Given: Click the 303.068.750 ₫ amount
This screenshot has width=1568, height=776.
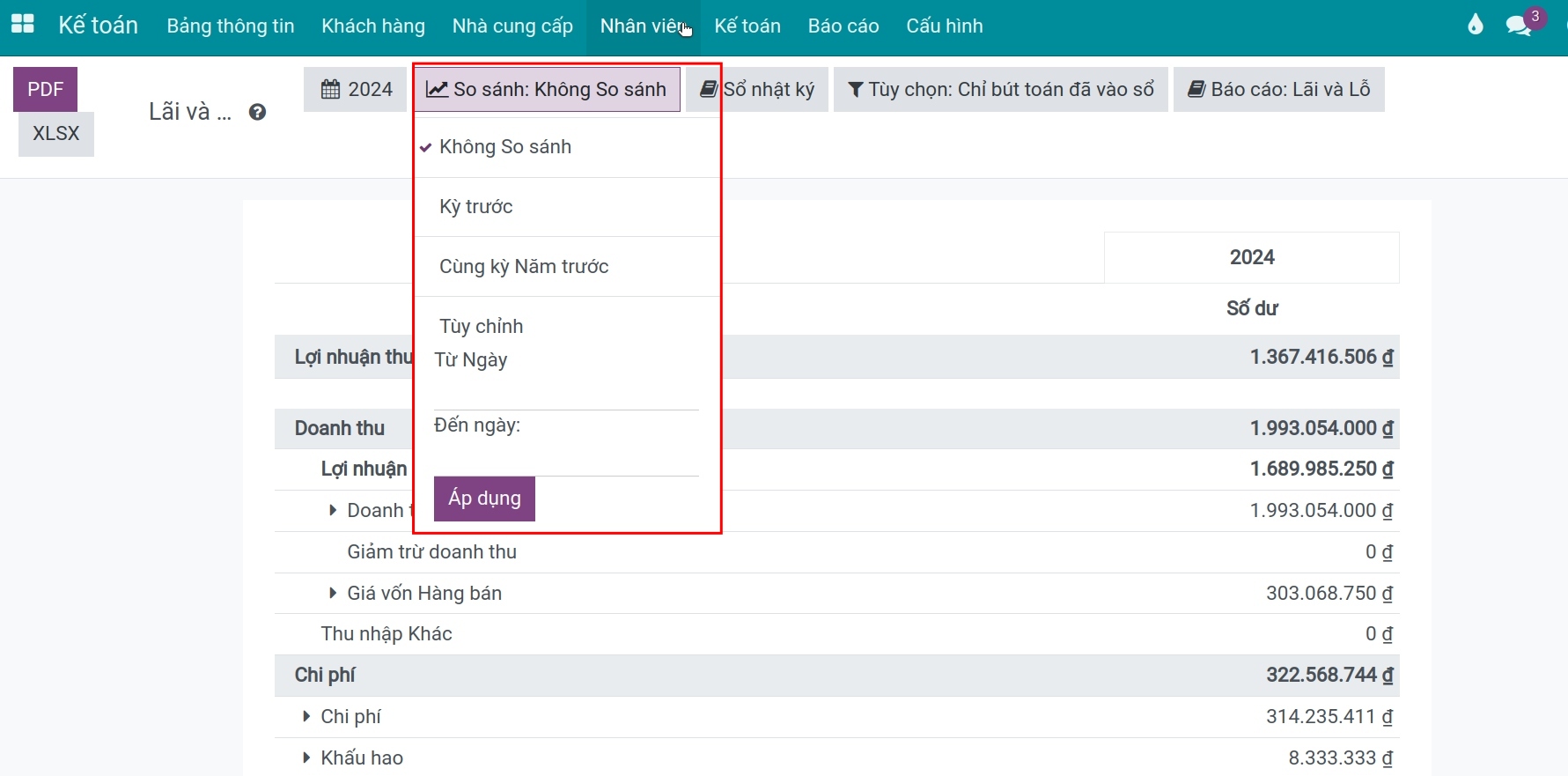Looking at the screenshot, I should (x=1329, y=594).
